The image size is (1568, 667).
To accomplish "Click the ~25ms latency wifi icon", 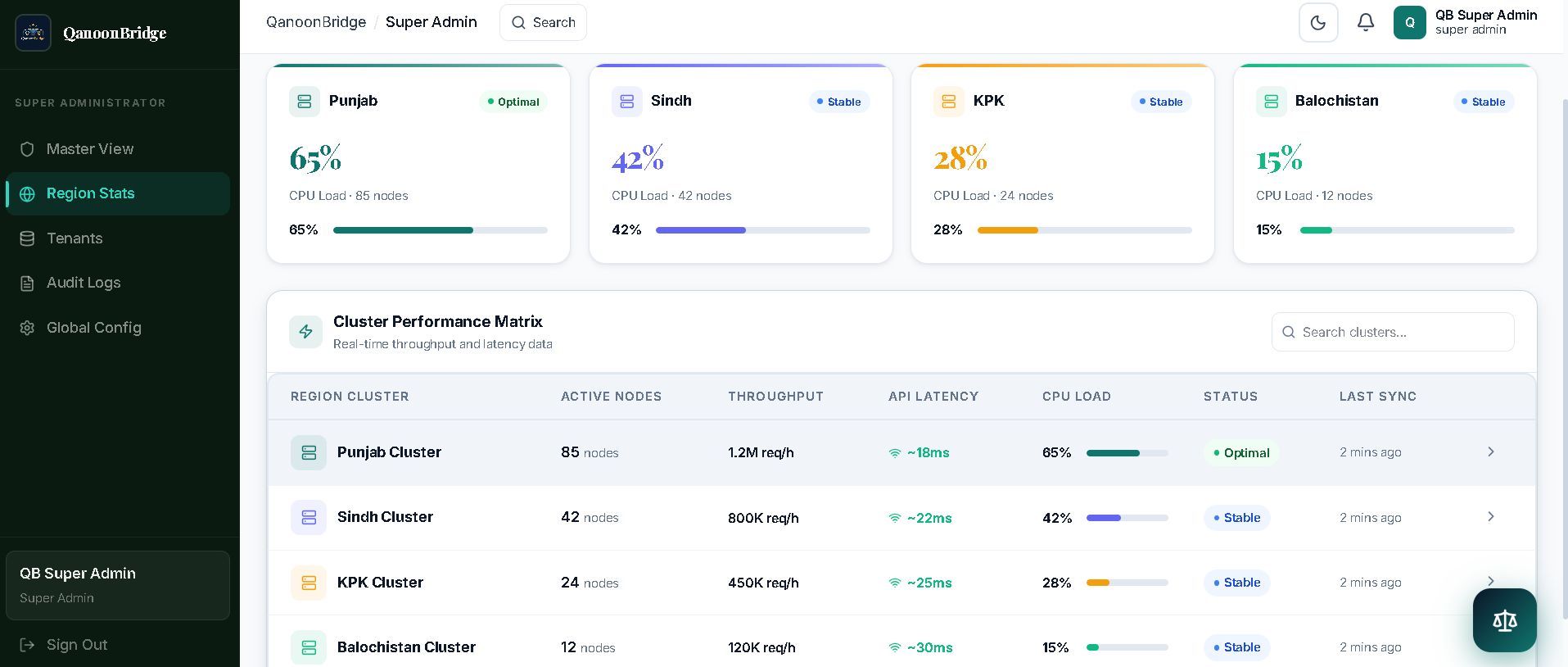I will click(895, 583).
